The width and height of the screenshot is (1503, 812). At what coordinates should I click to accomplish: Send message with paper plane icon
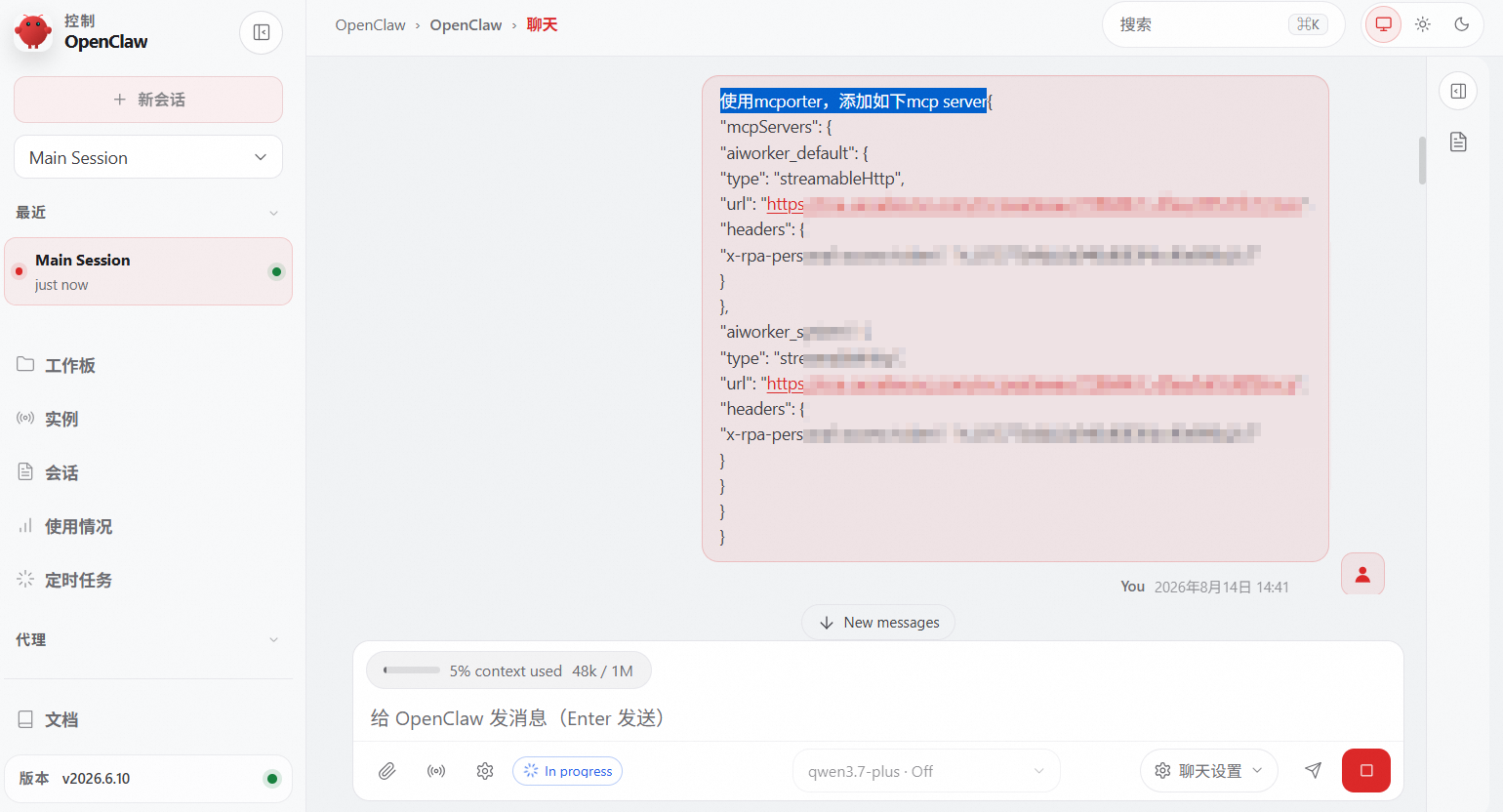(x=1314, y=771)
